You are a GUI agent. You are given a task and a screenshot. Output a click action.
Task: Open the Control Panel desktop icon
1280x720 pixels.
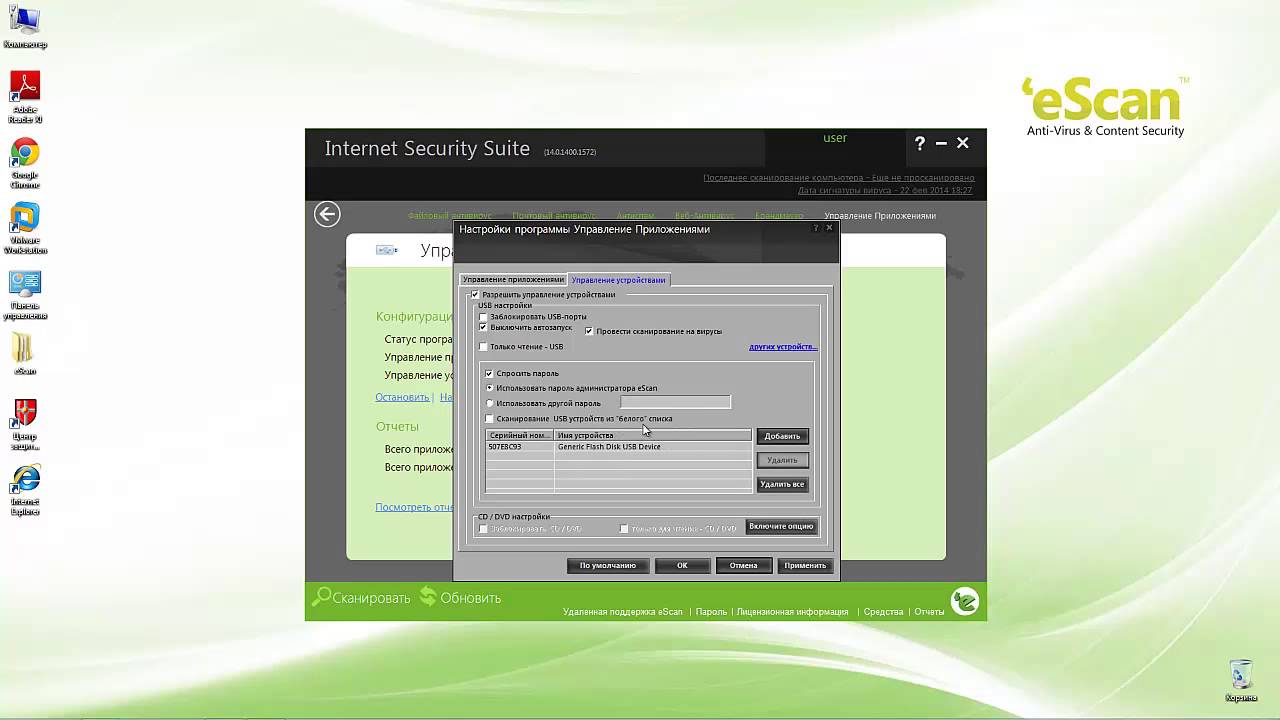click(x=25, y=295)
